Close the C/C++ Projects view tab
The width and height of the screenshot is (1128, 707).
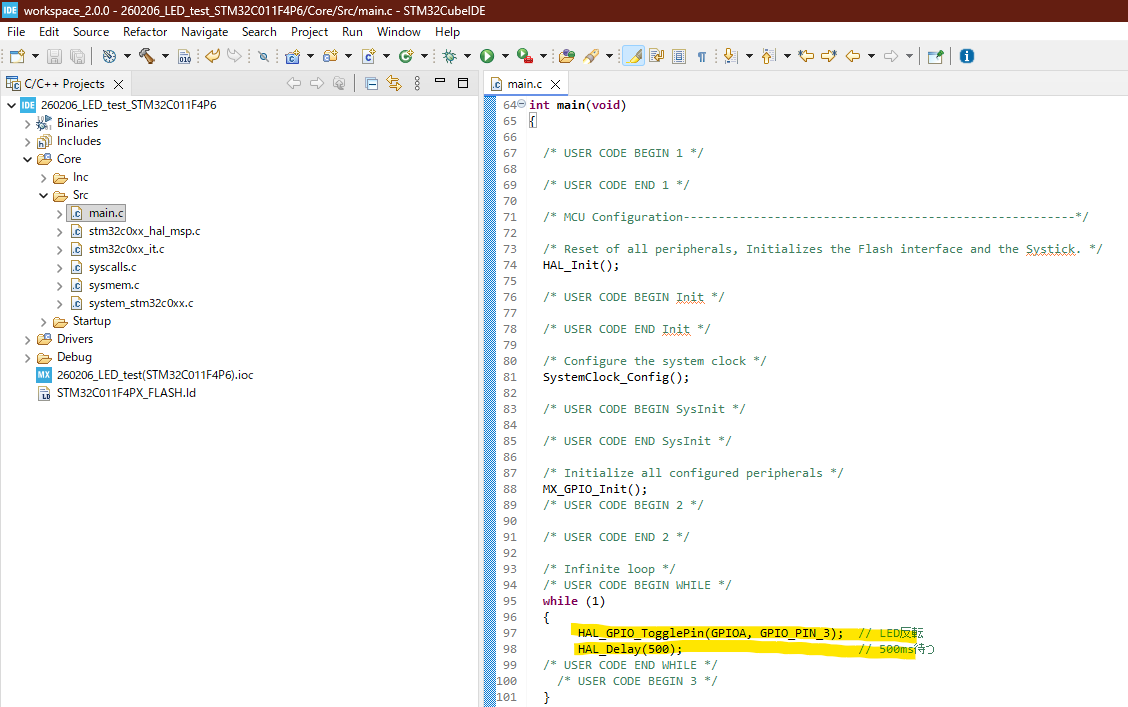117,84
